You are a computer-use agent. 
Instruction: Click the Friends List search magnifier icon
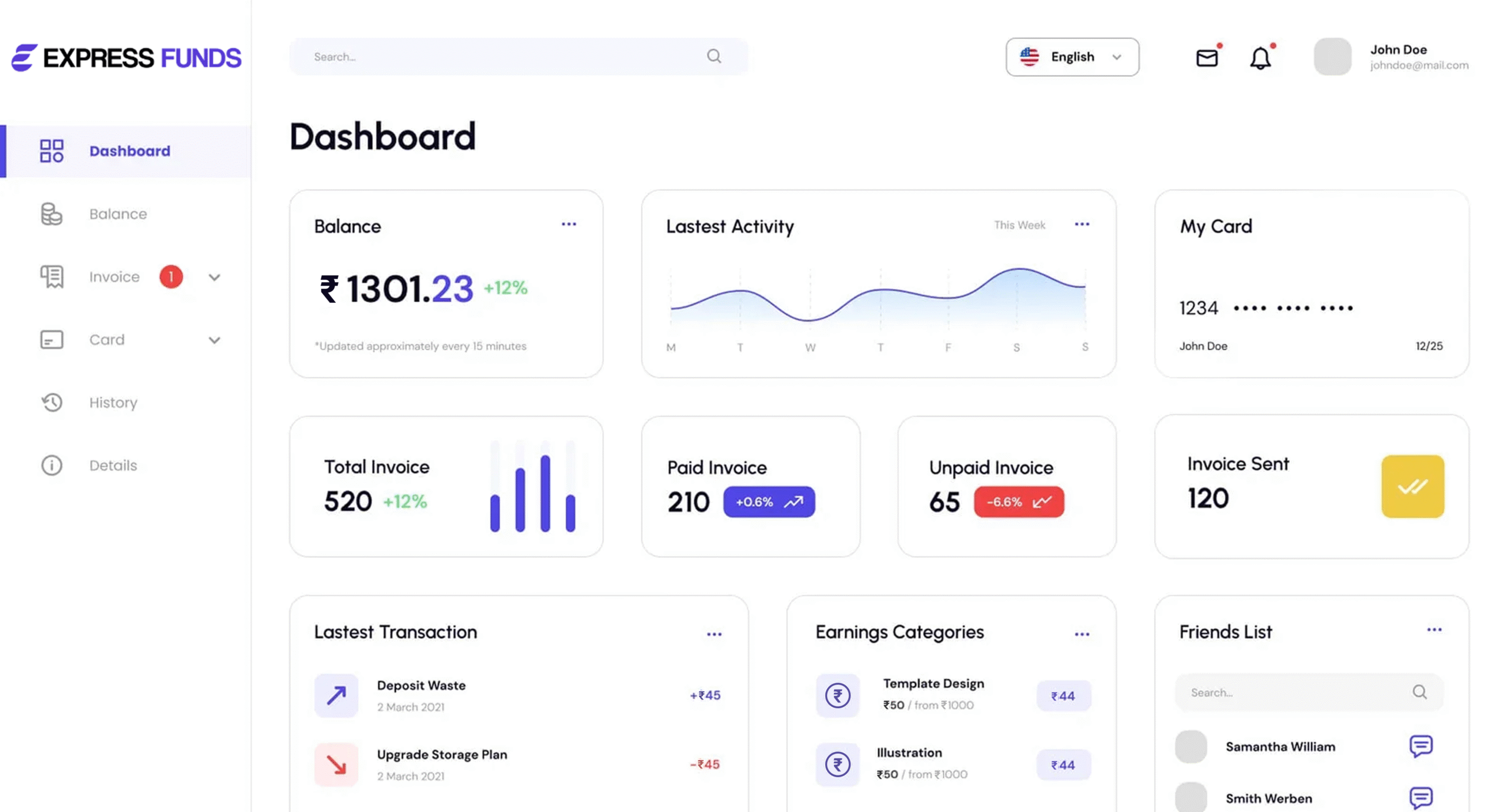(1419, 692)
